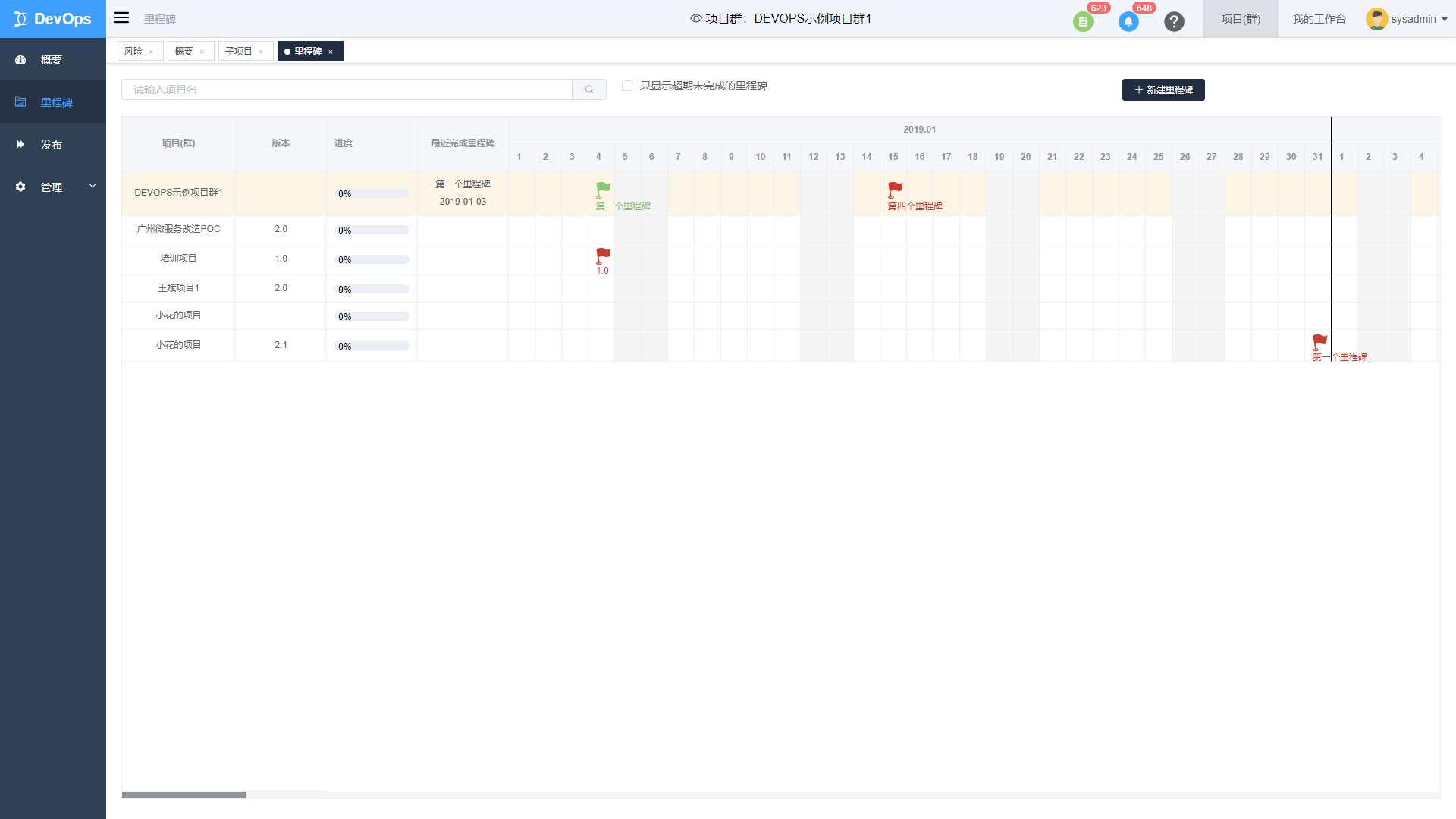Close the 风险 tab
Image resolution: width=1456 pixels, height=819 pixels.
tap(151, 52)
